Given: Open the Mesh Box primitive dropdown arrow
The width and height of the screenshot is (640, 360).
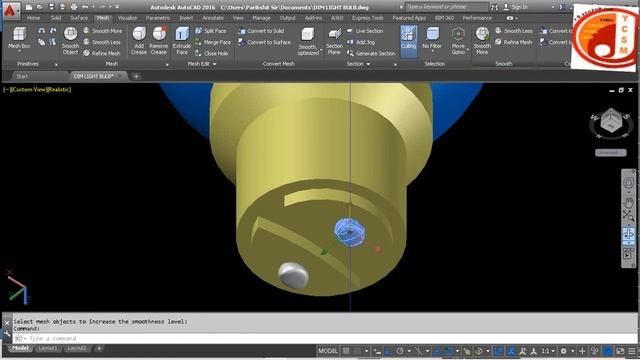Looking at the screenshot, I should click(19, 51).
